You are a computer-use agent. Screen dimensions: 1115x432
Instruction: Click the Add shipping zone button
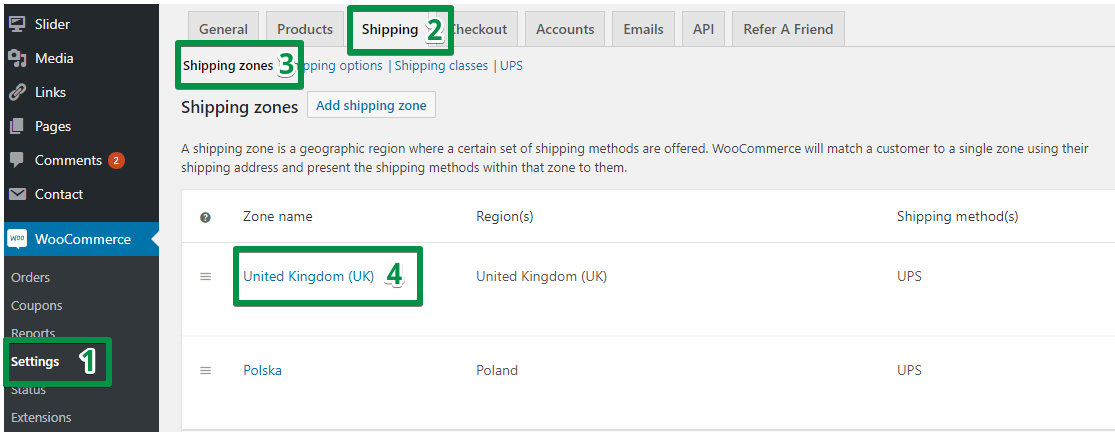click(x=371, y=106)
